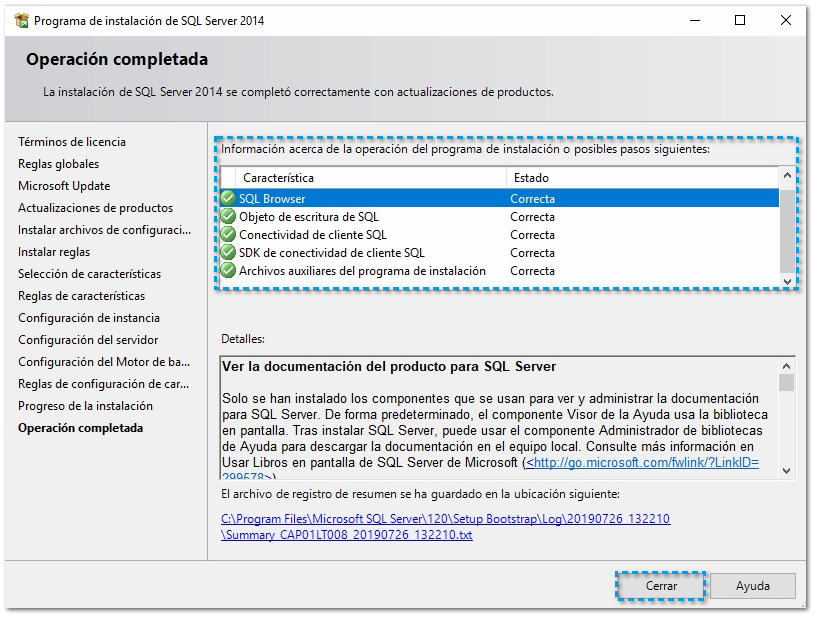Select the Conectividad de cliente SQL row
This screenshot has width=815, height=617.
coord(499,235)
